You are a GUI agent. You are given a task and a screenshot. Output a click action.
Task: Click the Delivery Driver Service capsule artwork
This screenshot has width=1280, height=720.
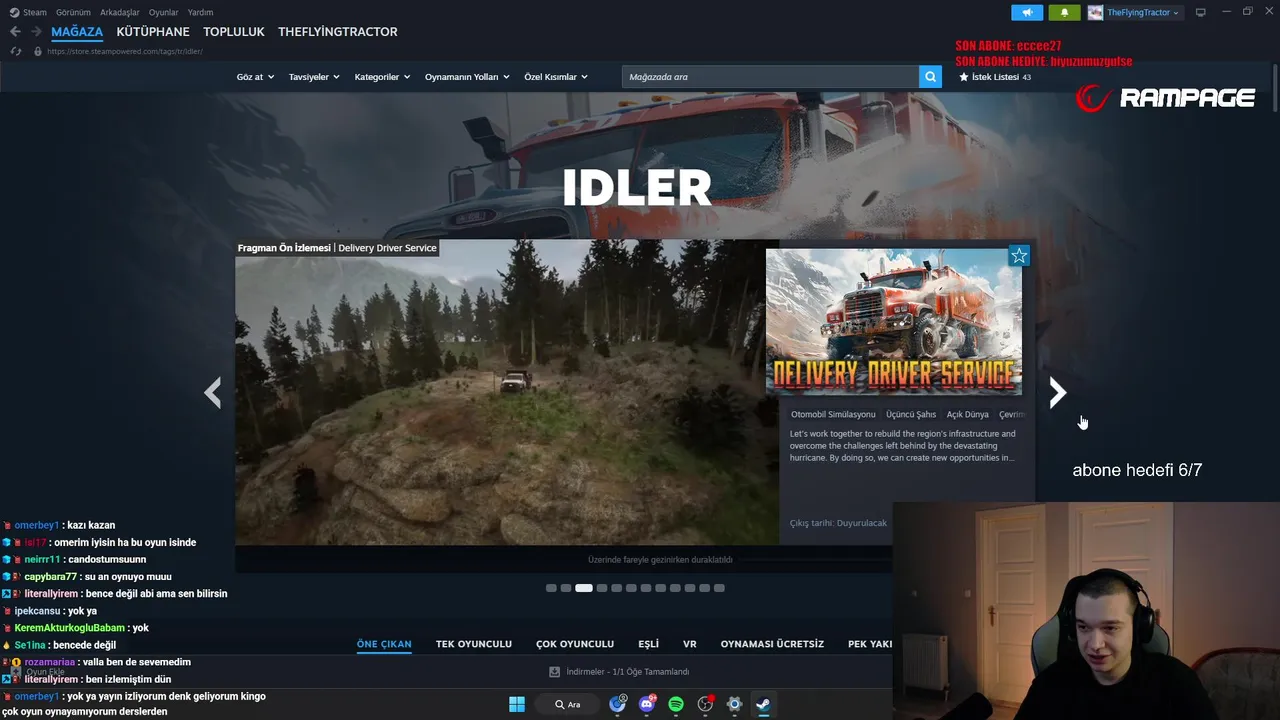tap(894, 322)
